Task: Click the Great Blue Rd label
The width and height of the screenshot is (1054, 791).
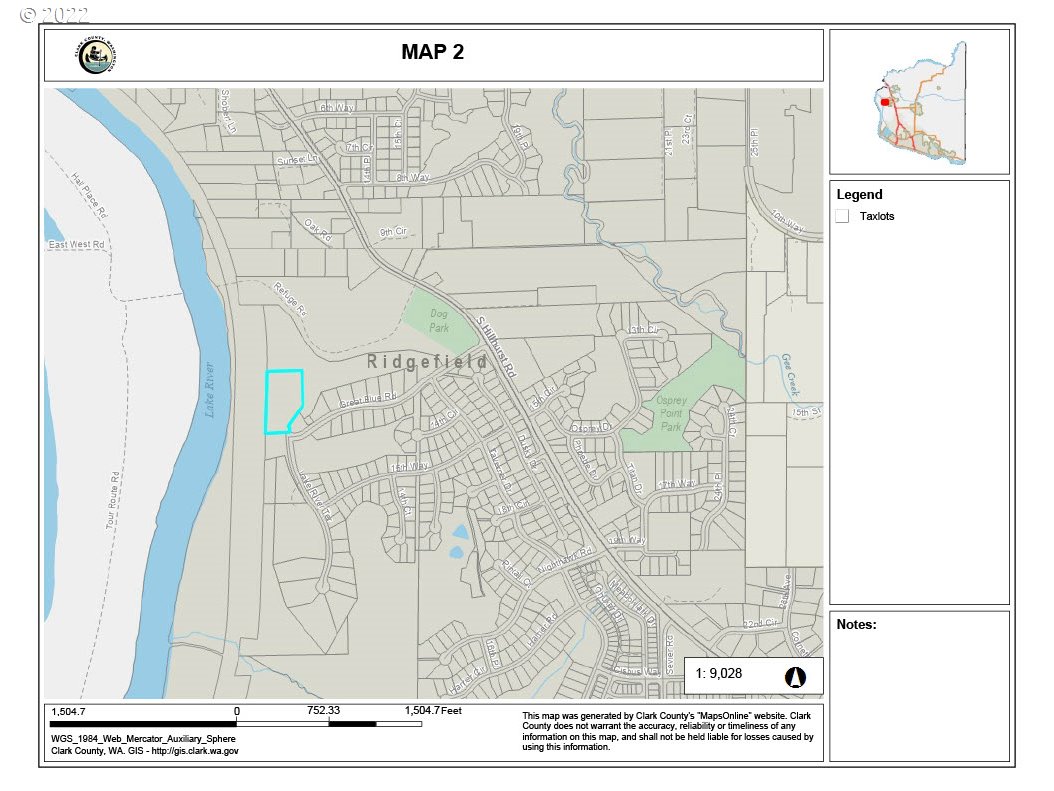Action: (368, 401)
